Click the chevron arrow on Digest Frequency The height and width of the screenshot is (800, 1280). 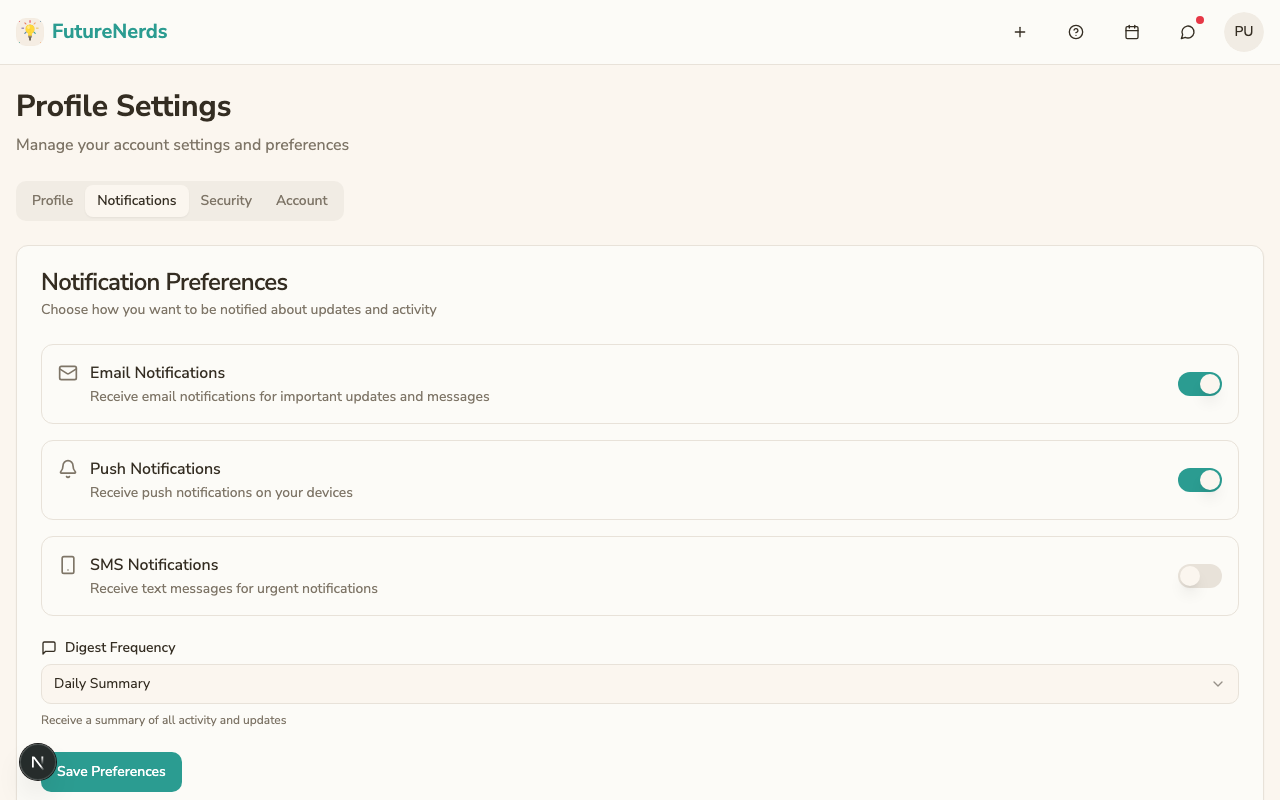pos(1218,684)
